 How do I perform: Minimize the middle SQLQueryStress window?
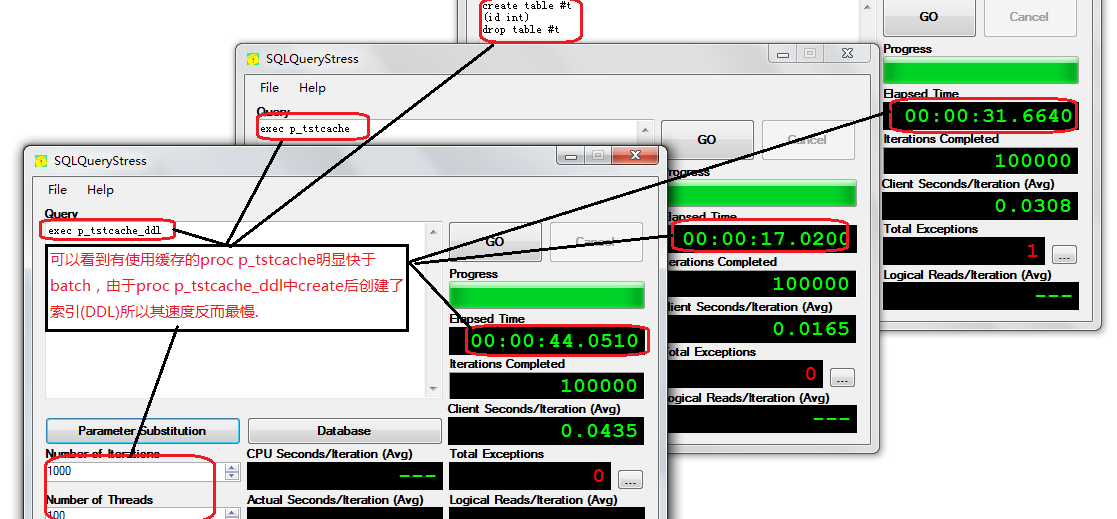(x=784, y=53)
